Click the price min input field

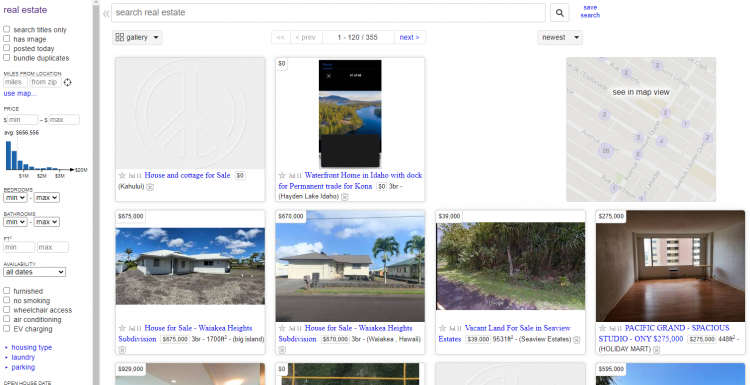[22, 120]
